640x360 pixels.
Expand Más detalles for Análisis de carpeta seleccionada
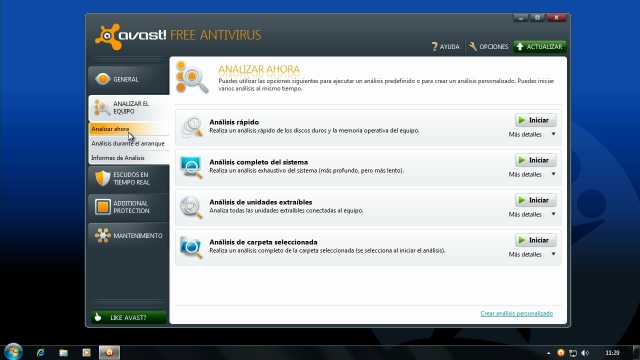coord(532,254)
